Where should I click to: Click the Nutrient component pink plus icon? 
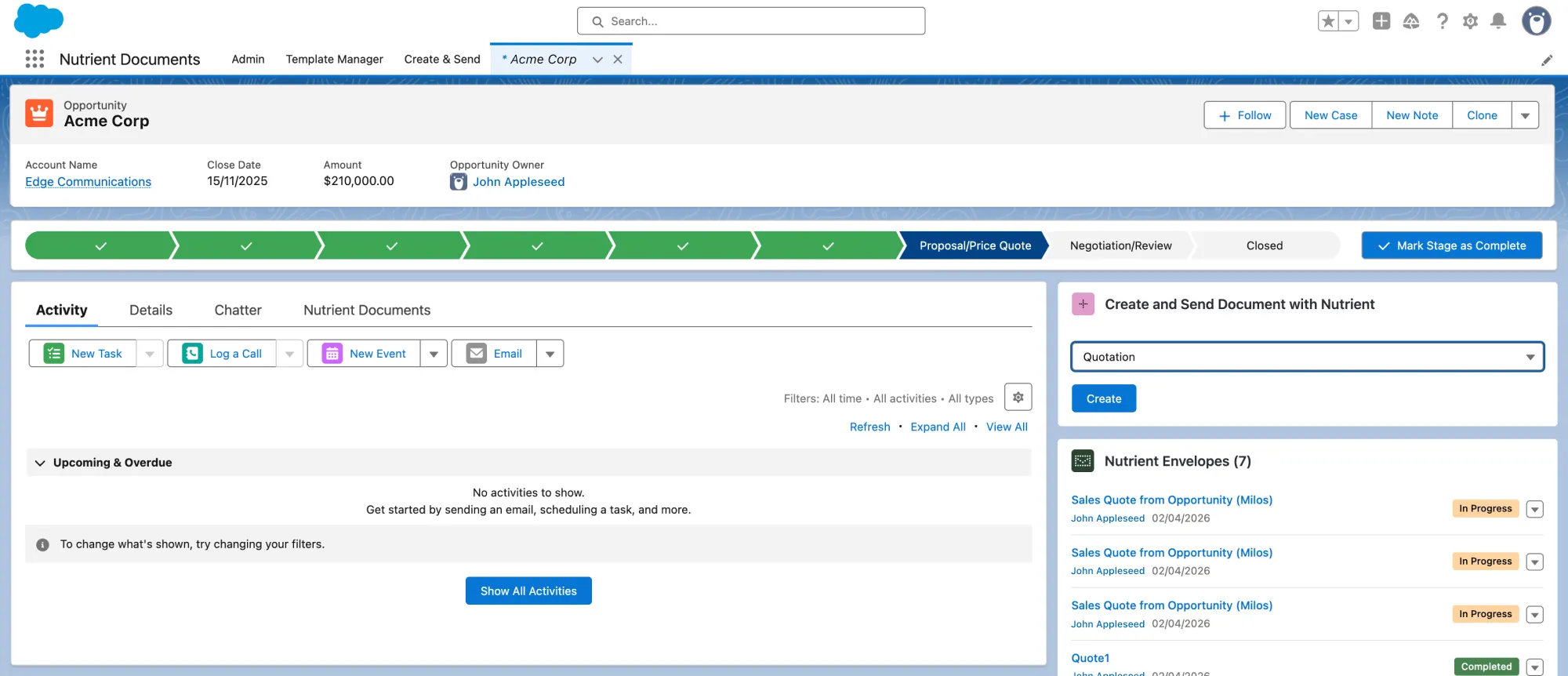pos(1083,304)
